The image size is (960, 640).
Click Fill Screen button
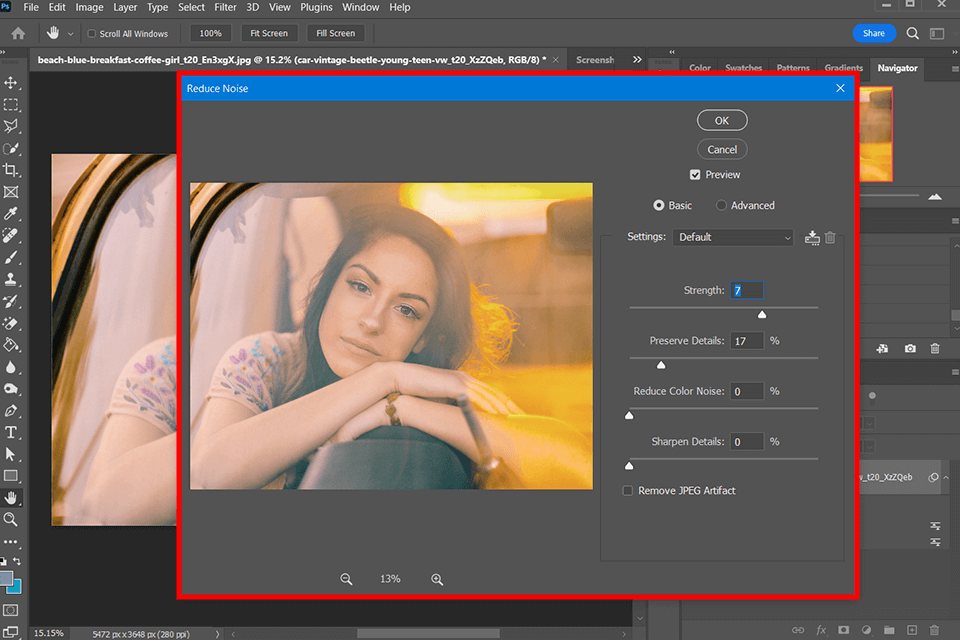point(336,33)
